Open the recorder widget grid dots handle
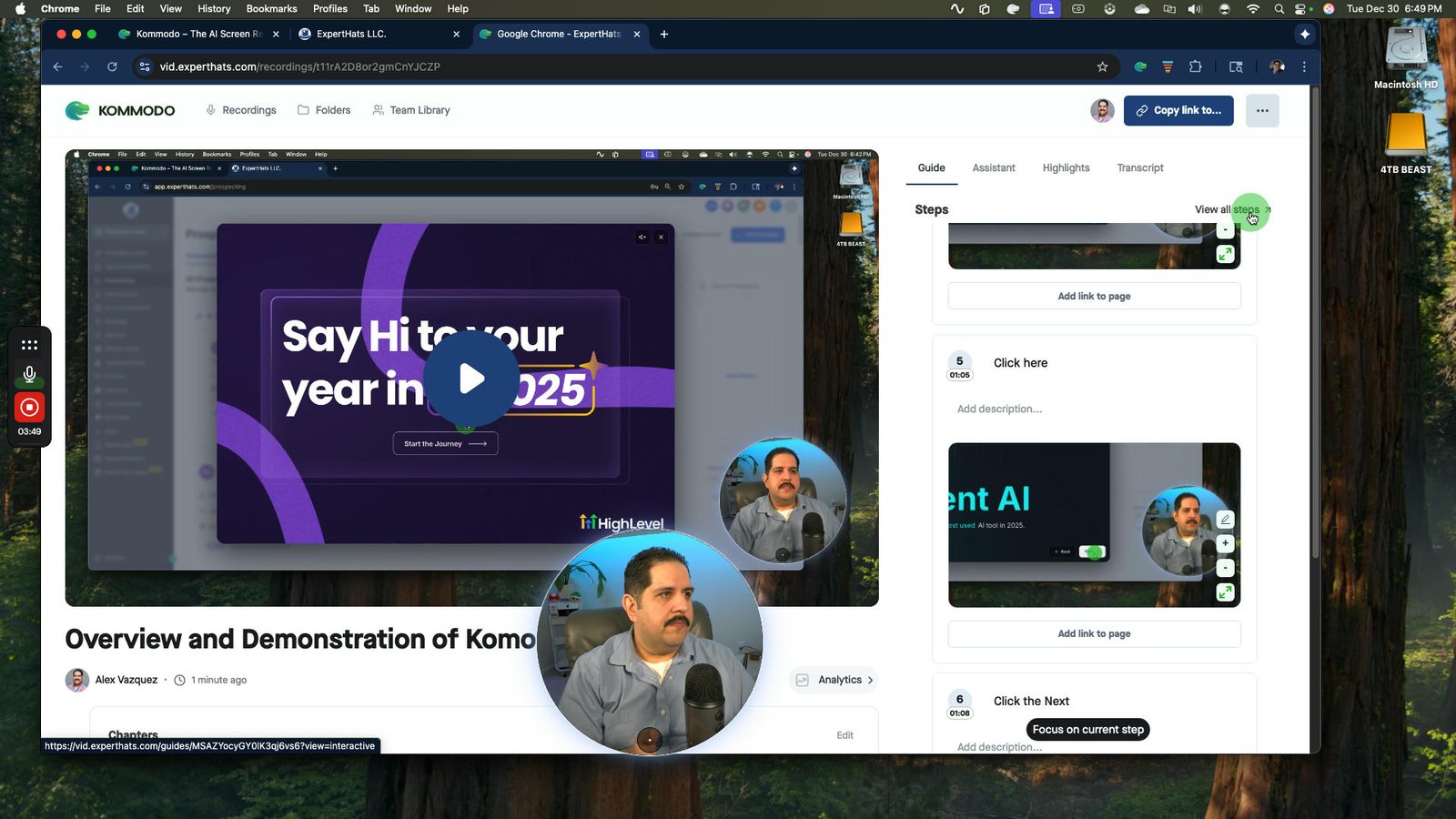Screen dimensions: 1456x819 click(x=29, y=345)
